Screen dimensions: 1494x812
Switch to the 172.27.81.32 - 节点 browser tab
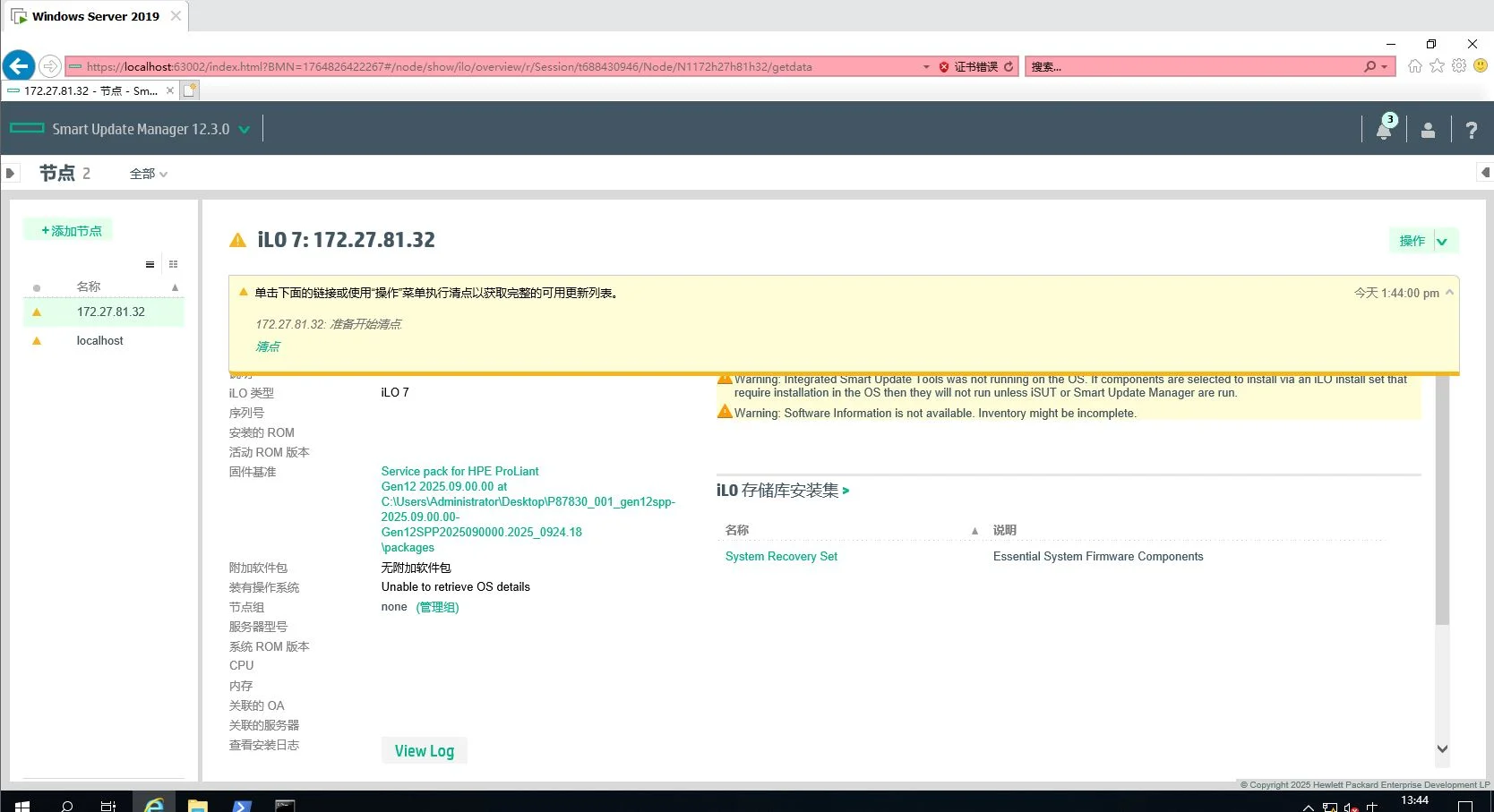(90, 90)
